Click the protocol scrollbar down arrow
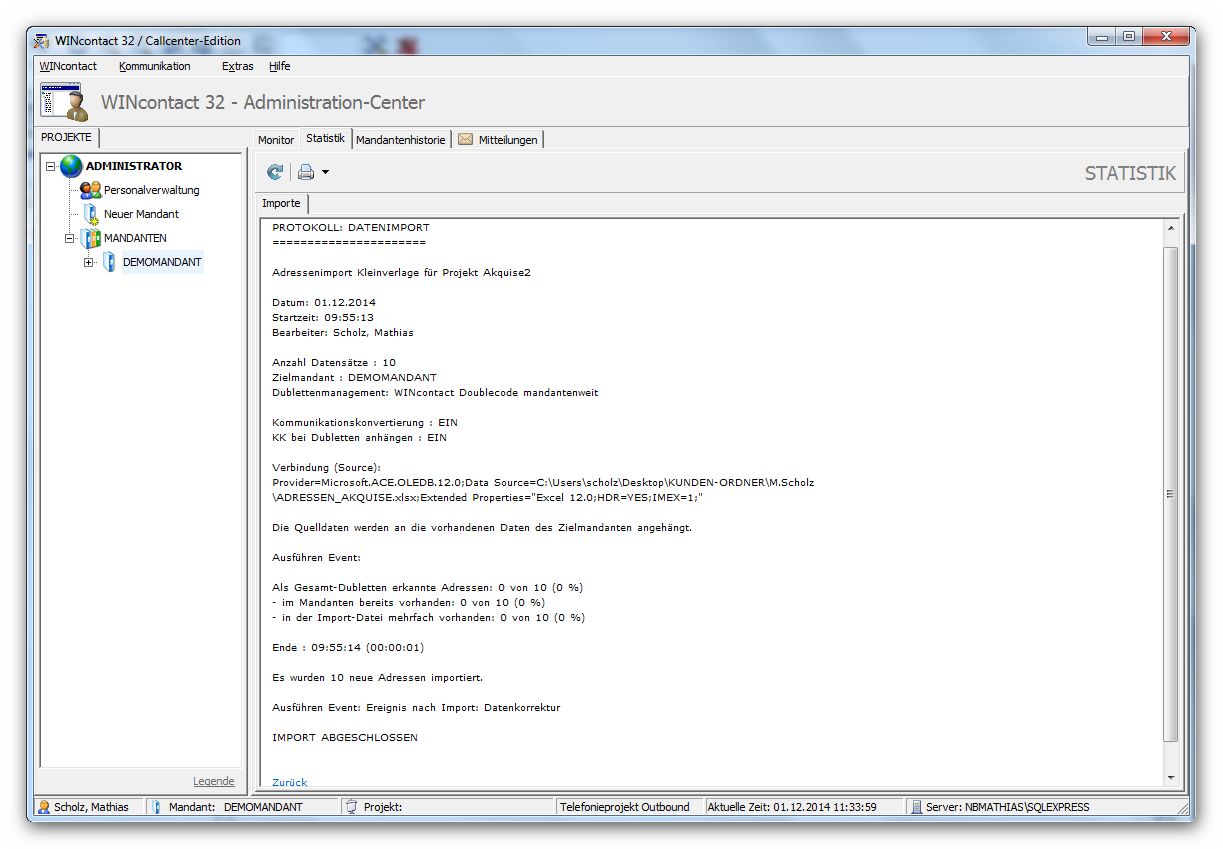Image resolution: width=1223 pixels, height=849 pixels. click(1171, 778)
